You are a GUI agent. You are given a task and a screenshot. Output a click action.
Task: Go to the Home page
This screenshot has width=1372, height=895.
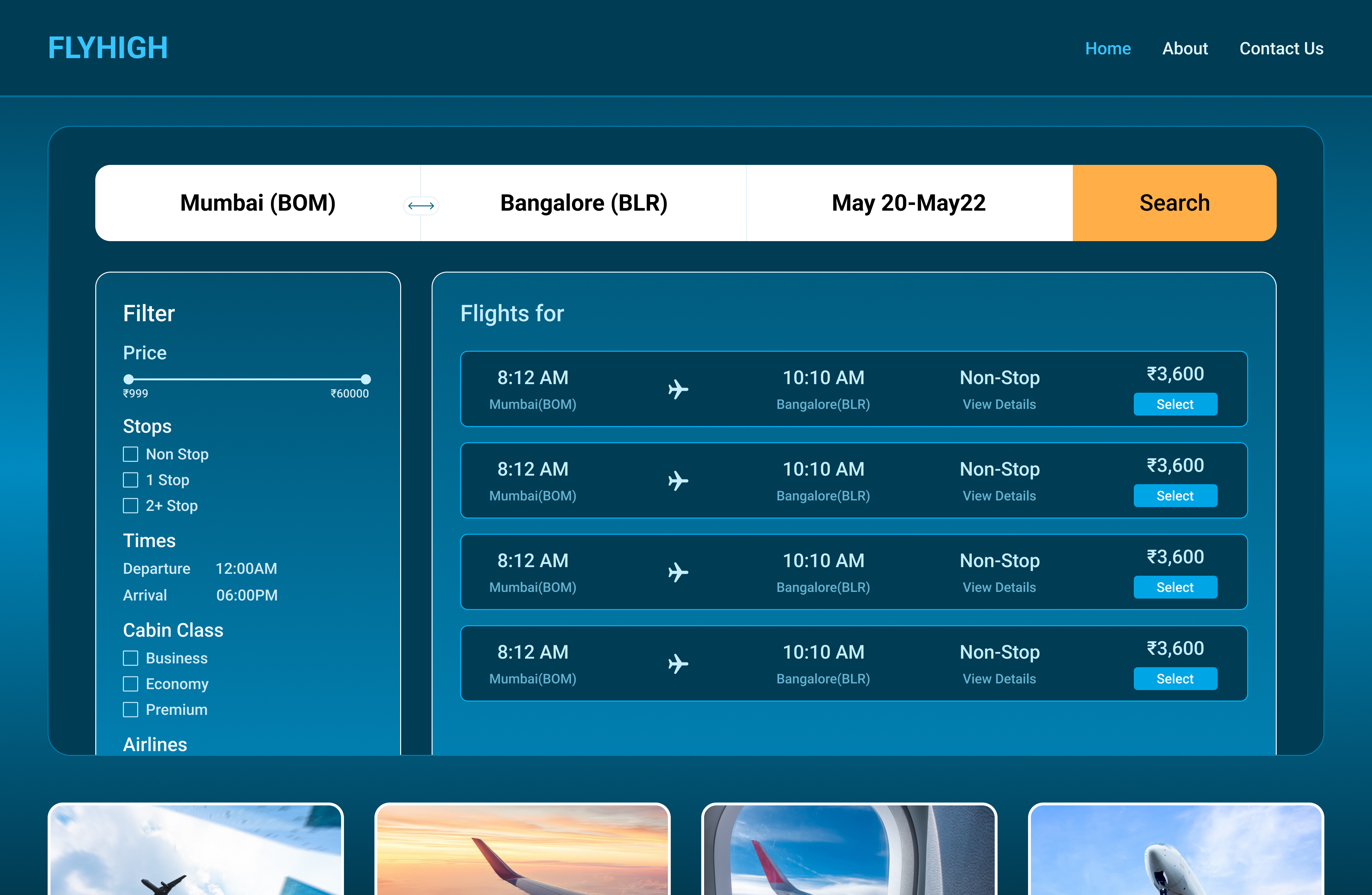click(x=1108, y=48)
